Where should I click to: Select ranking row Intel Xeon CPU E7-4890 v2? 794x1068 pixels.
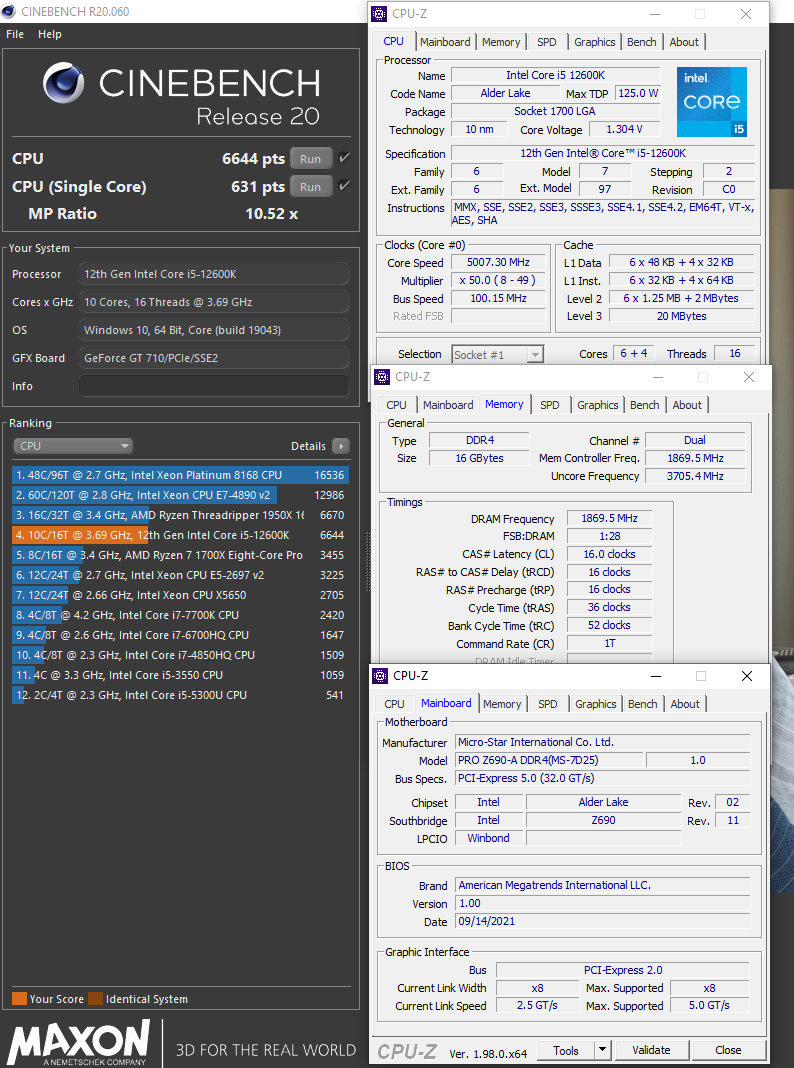(x=180, y=495)
